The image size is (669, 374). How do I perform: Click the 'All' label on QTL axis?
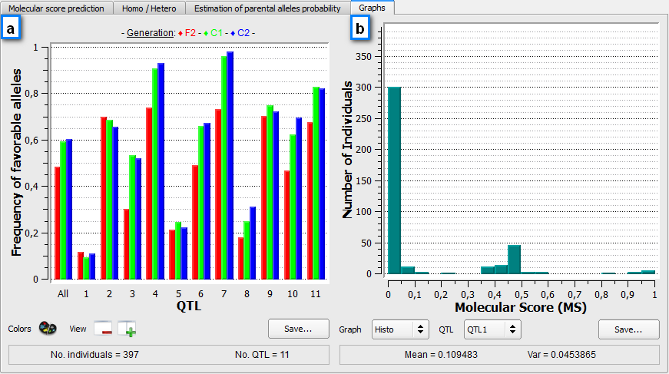coord(63,293)
